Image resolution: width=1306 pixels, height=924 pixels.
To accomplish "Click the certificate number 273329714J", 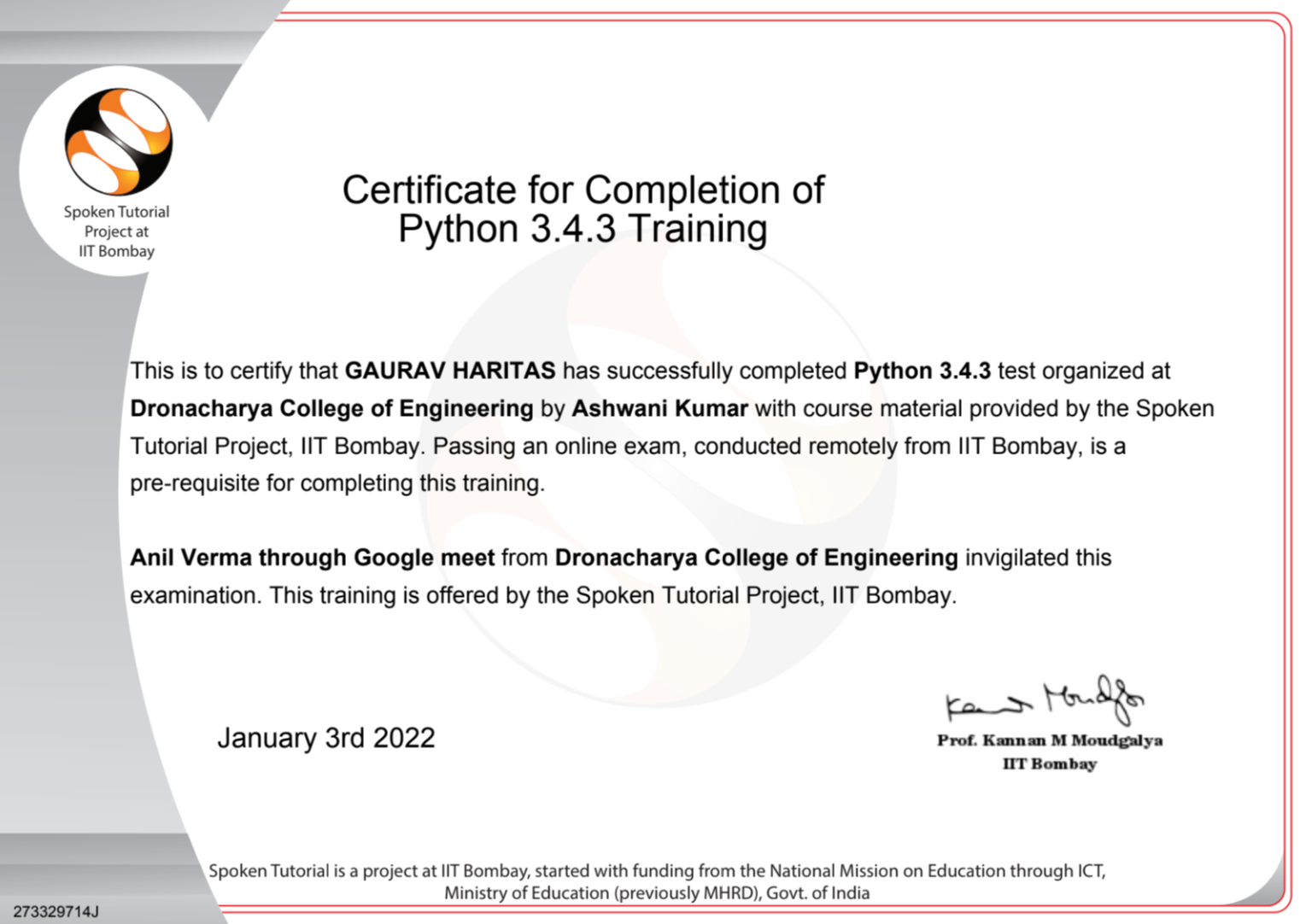I will (x=56, y=911).
